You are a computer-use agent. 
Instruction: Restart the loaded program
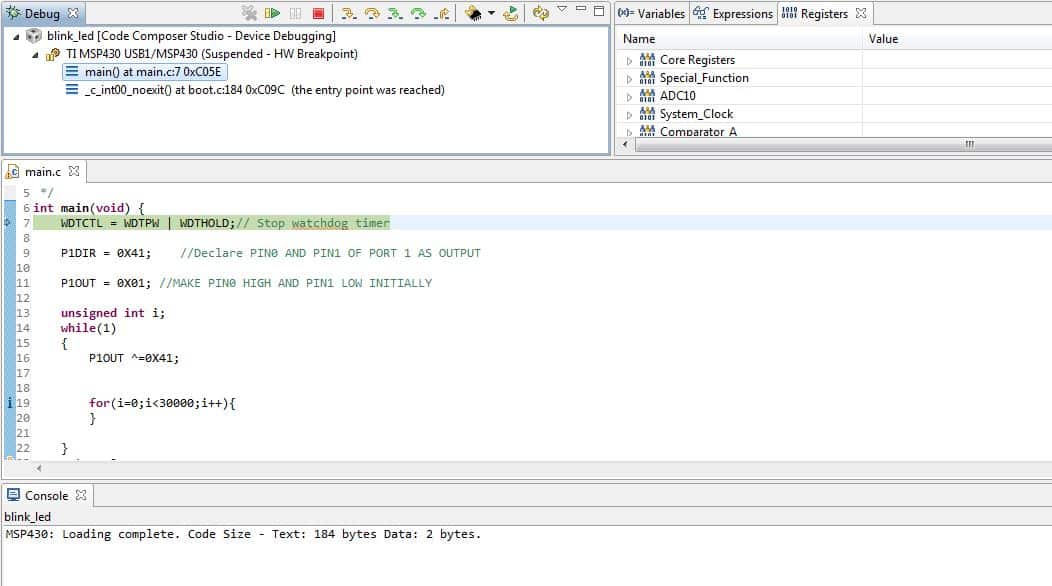[x=512, y=13]
